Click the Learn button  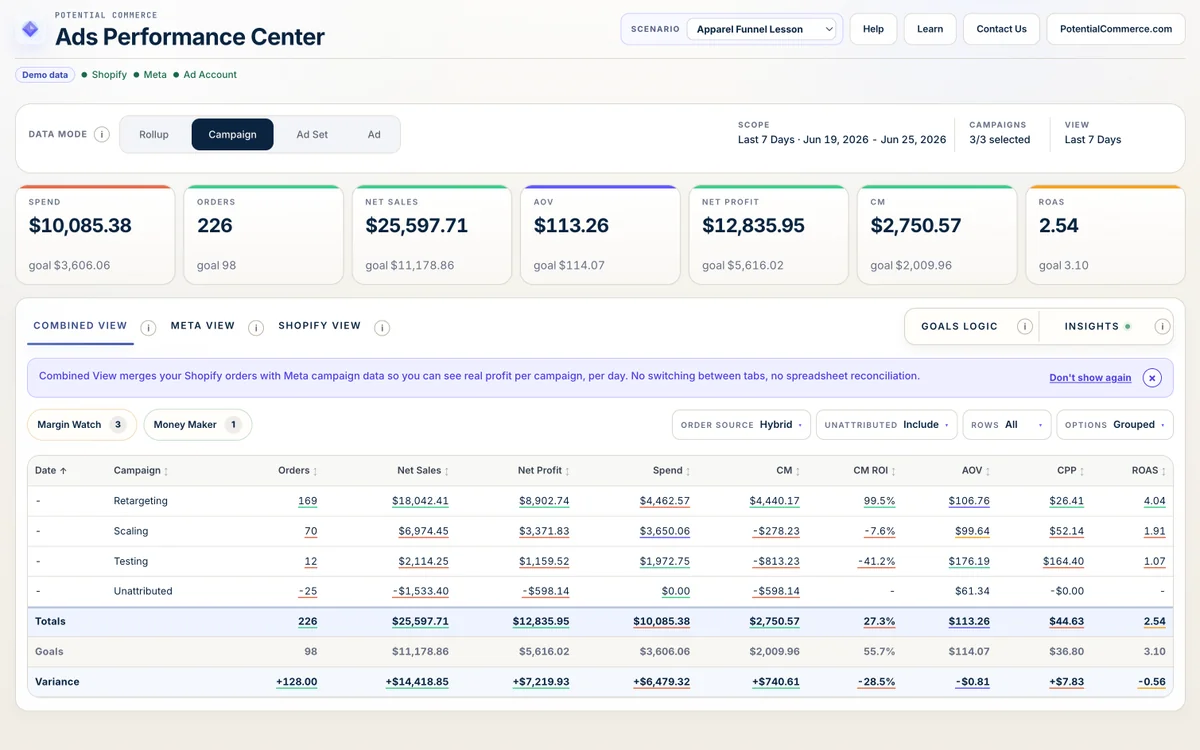(x=930, y=29)
